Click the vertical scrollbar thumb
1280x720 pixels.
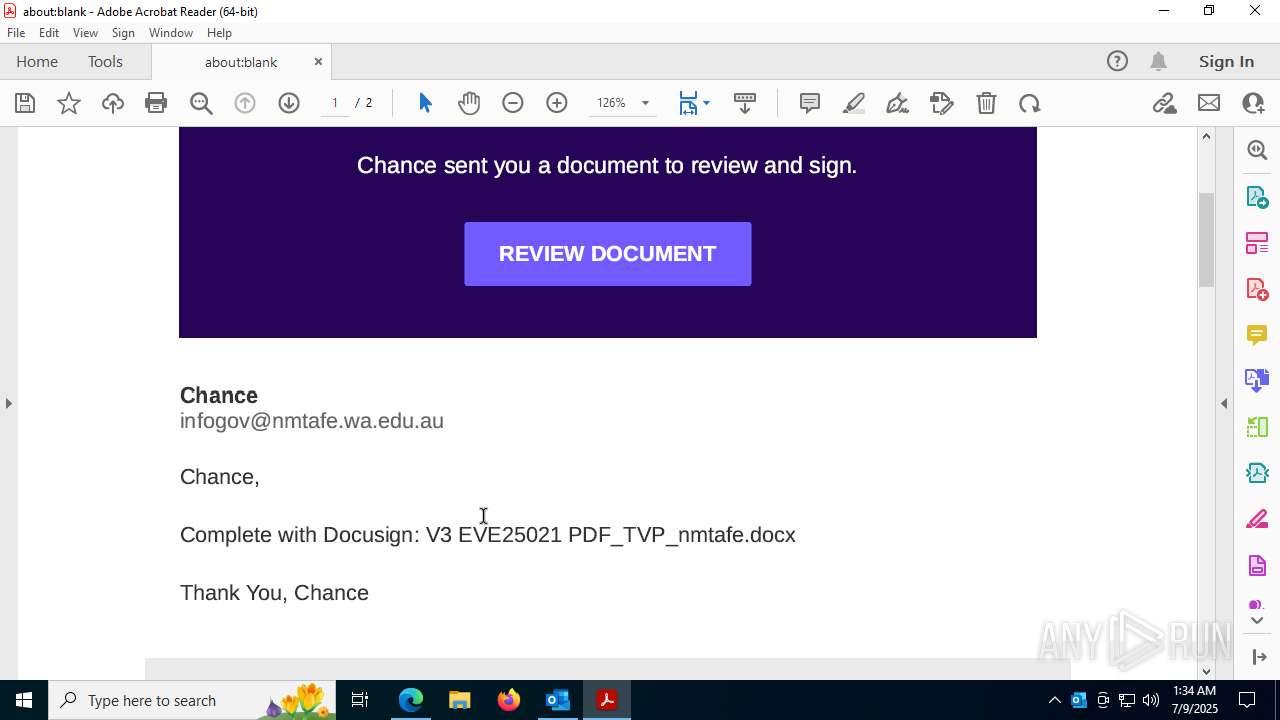[x=1206, y=240]
